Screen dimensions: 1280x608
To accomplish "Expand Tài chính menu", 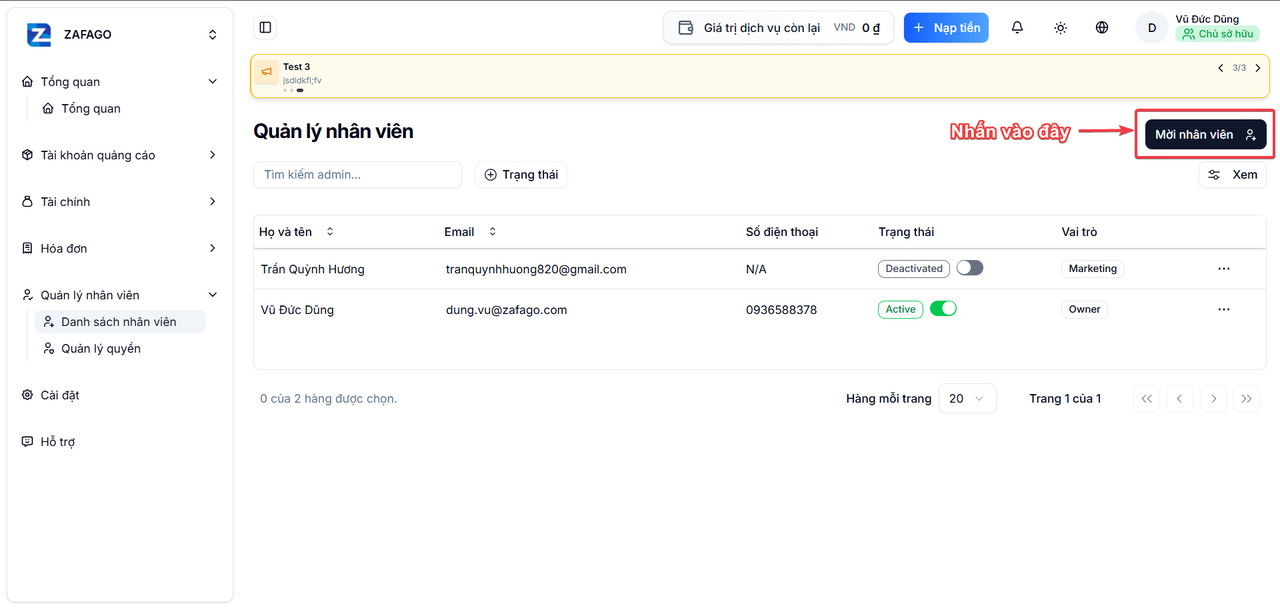I will coord(119,202).
